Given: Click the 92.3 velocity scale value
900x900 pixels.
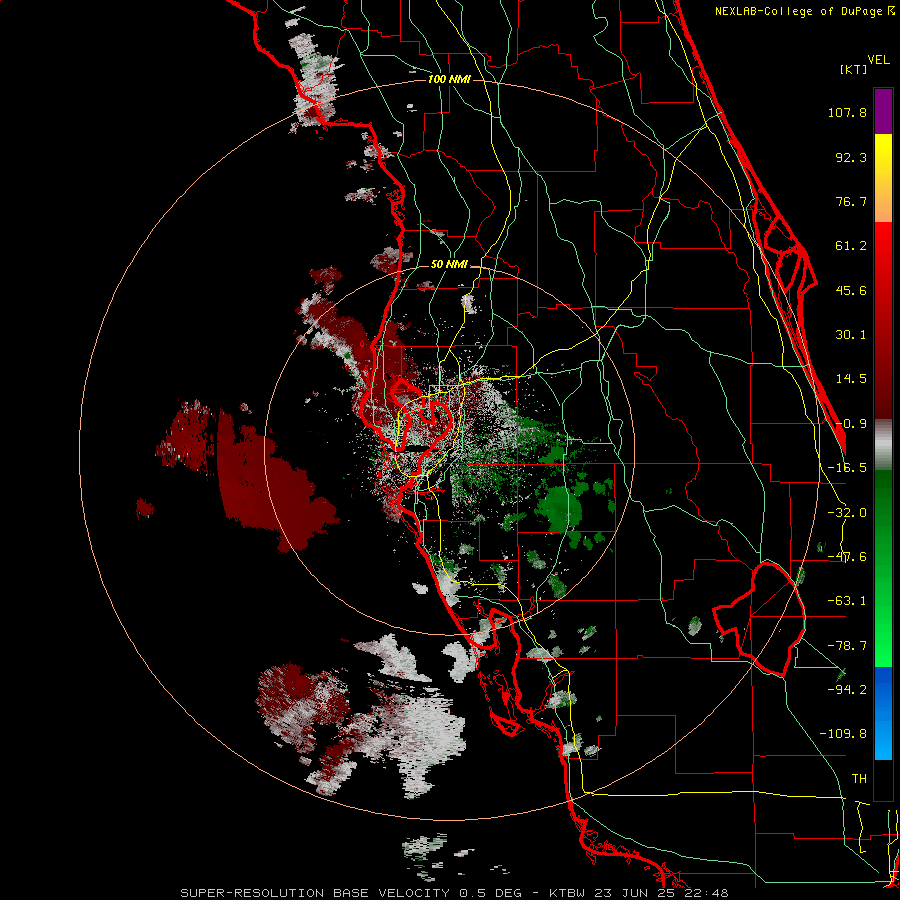Looking at the screenshot, I should (x=851, y=157).
